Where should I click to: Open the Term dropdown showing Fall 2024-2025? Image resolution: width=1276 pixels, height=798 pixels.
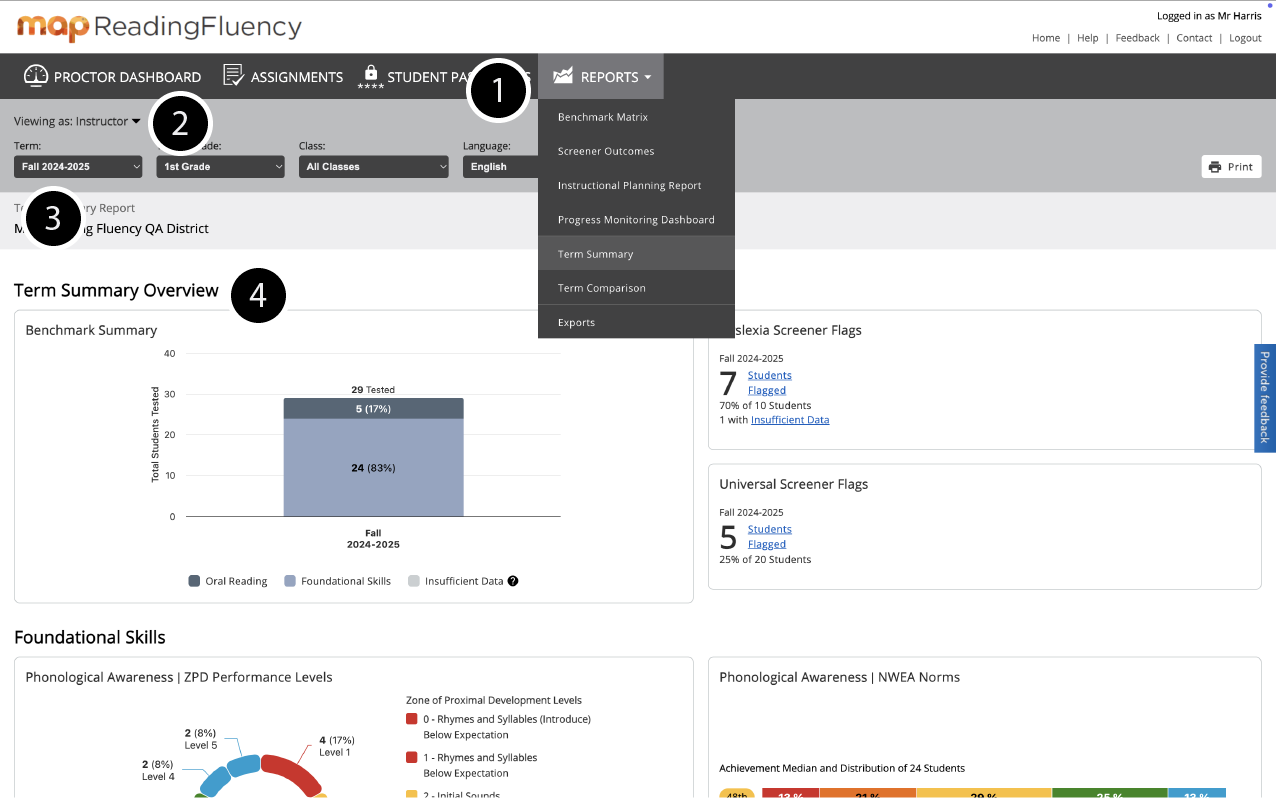click(x=78, y=167)
